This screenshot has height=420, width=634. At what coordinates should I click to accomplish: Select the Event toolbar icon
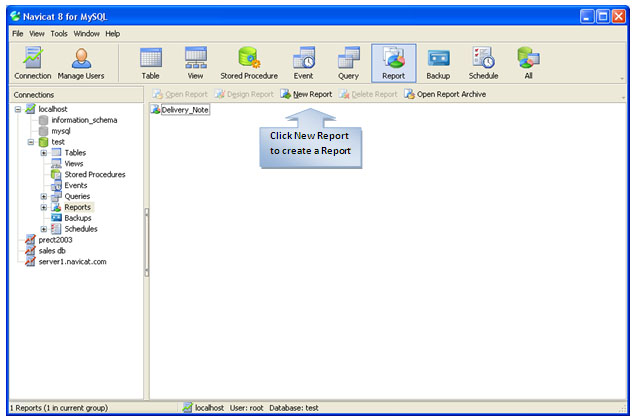click(303, 63)
